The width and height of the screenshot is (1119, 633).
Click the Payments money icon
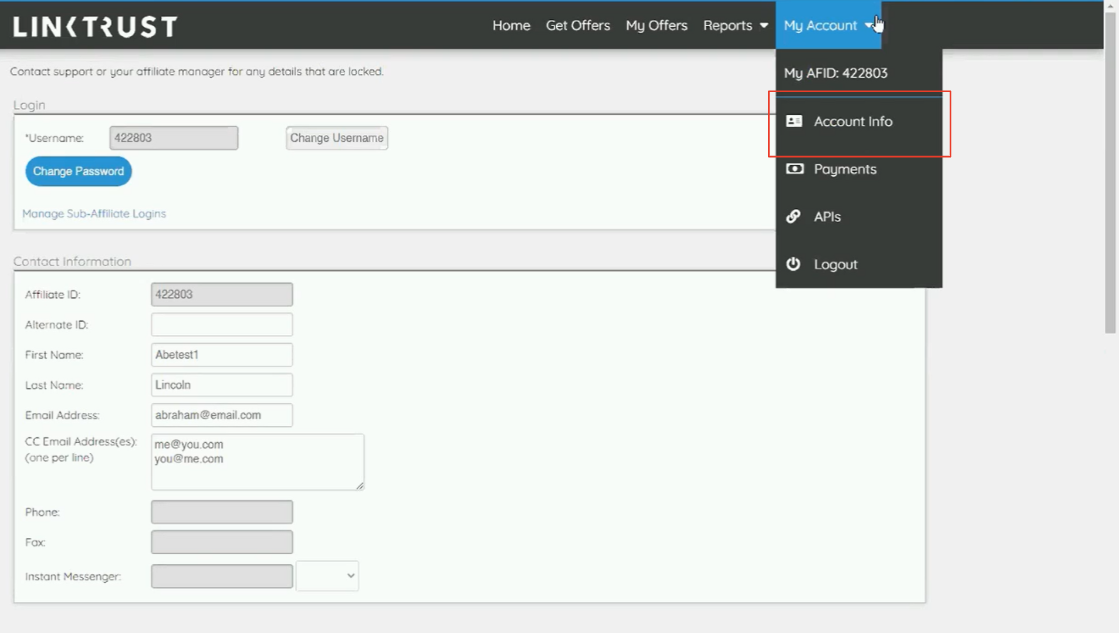click(794, 169)
